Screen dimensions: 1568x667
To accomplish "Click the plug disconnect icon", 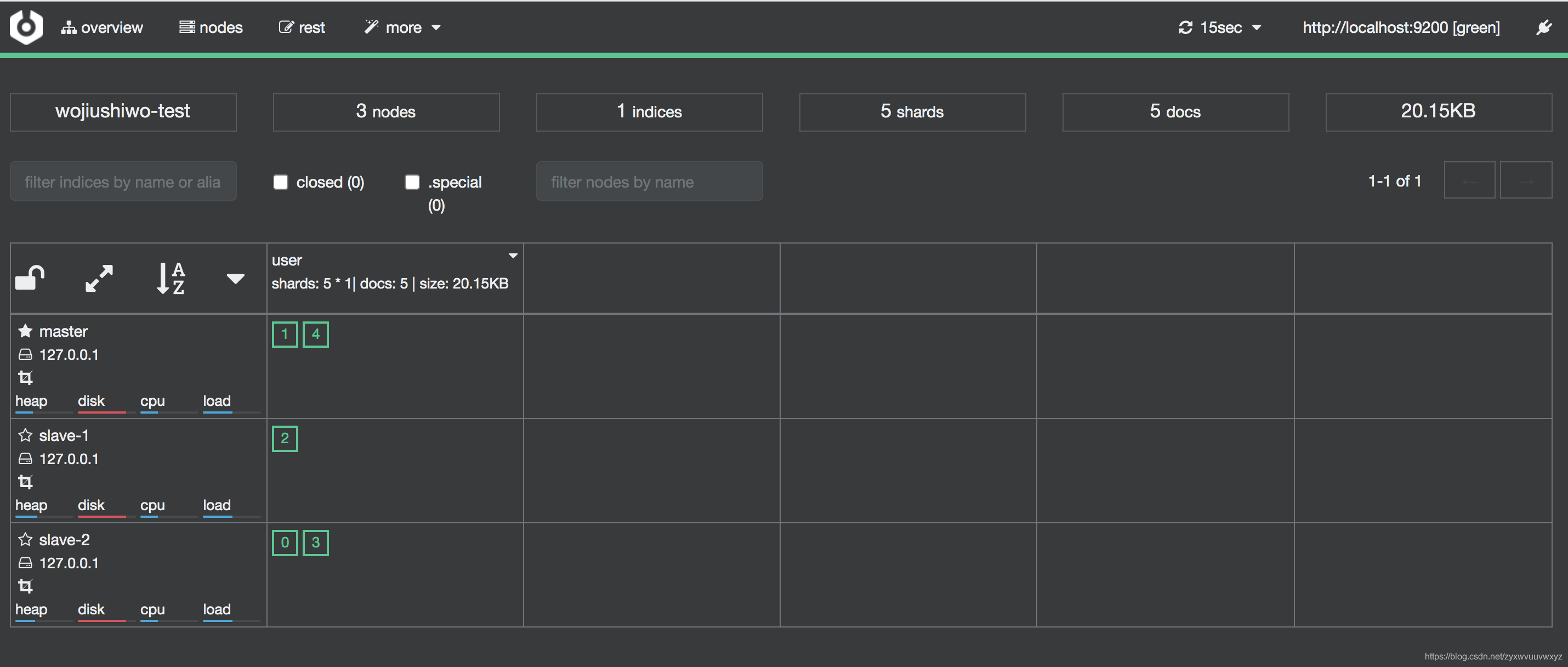I will pyautogui.click(x=1544, y=27).
